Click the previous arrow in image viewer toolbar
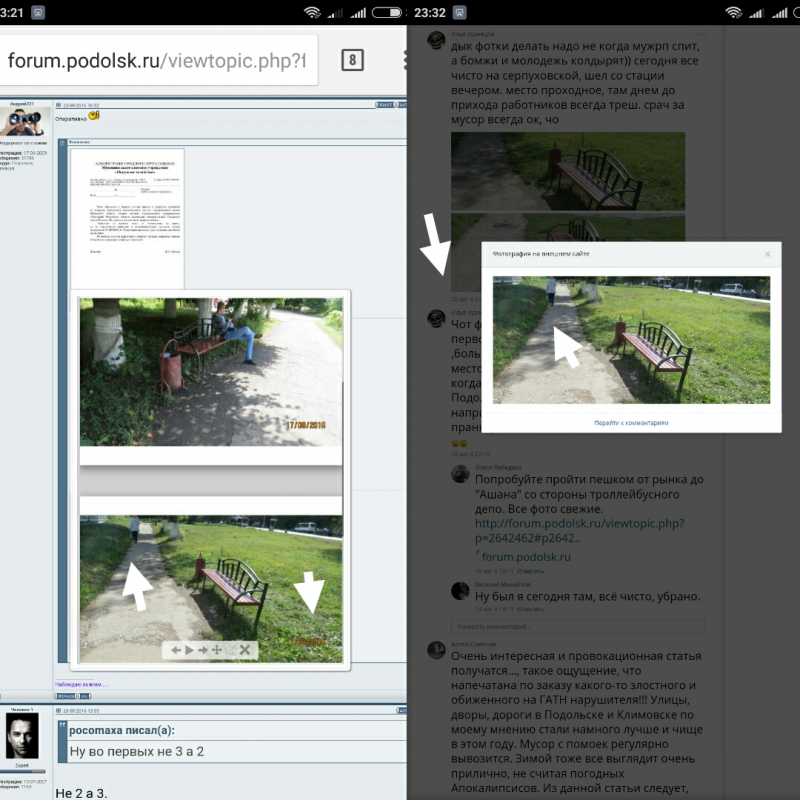800x800 pixels. click(177, 650)
